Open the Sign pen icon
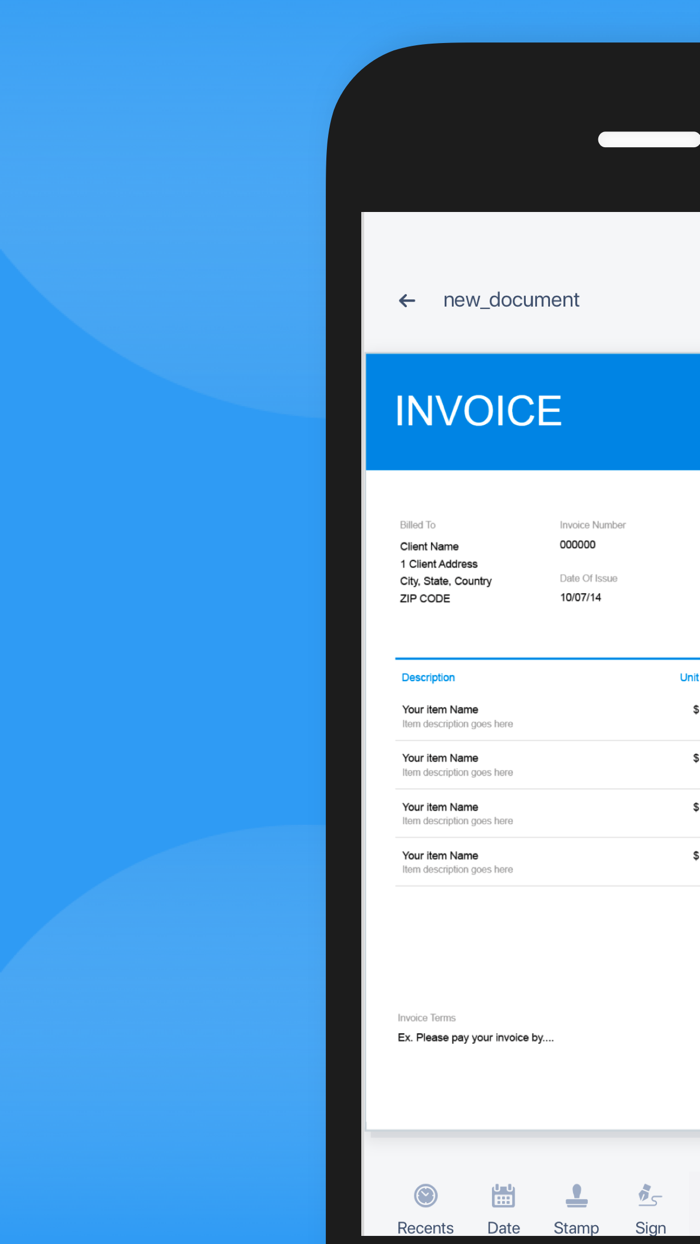This screenshot has height=1244, width=700. tap(650, 1195)
